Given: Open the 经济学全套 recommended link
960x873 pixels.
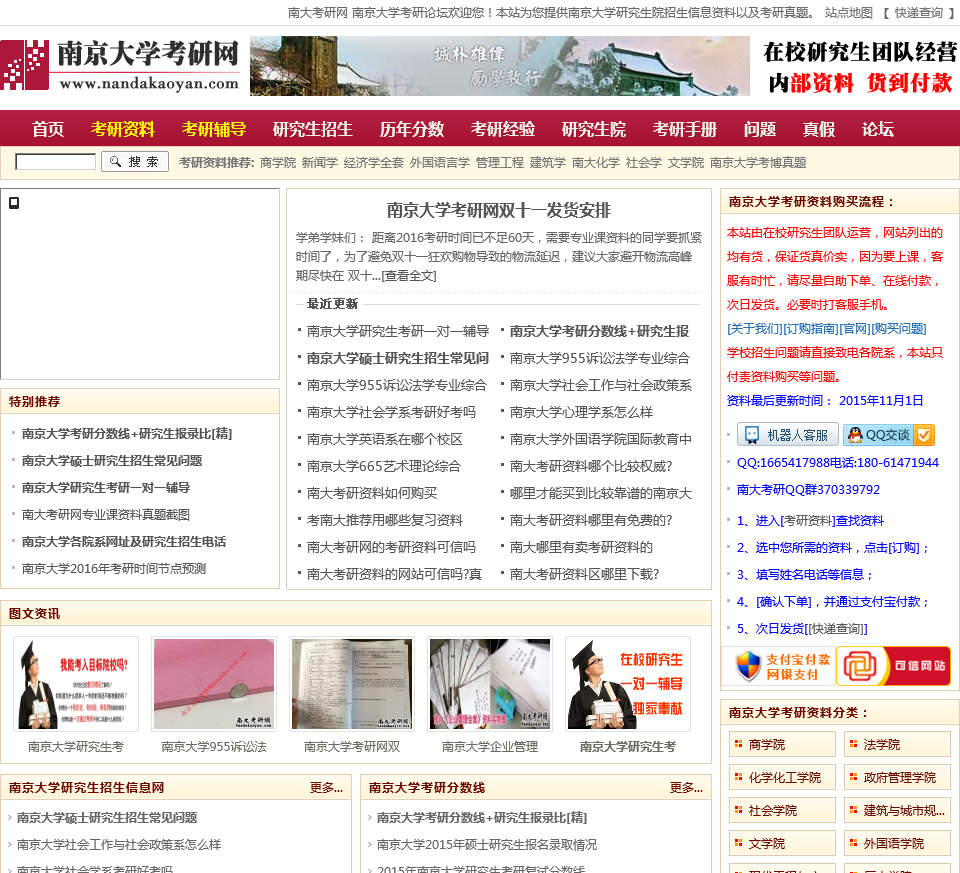Looking at the screenshot, I should pyautogui.click(x=373, y=163).
